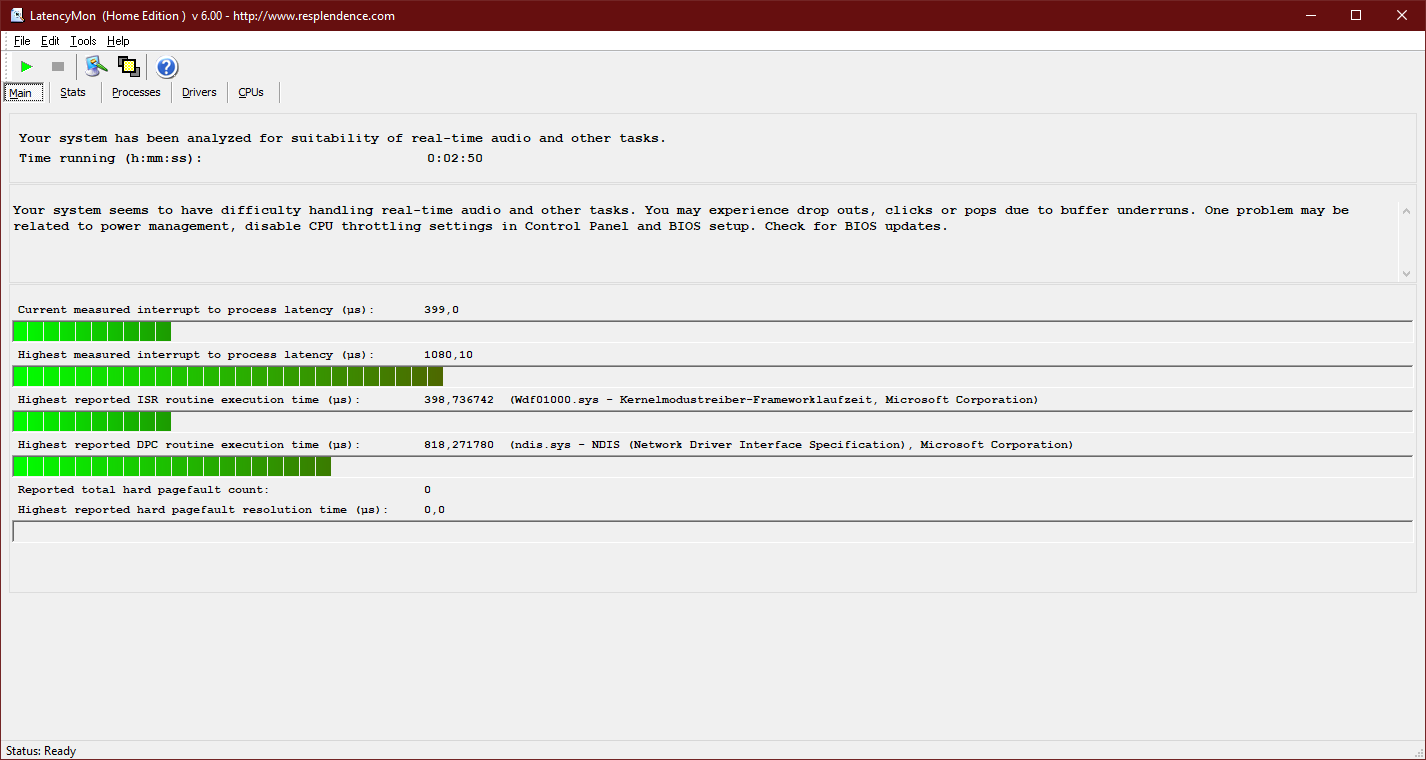Switch to the Processes tab

[x=136, y=92]
